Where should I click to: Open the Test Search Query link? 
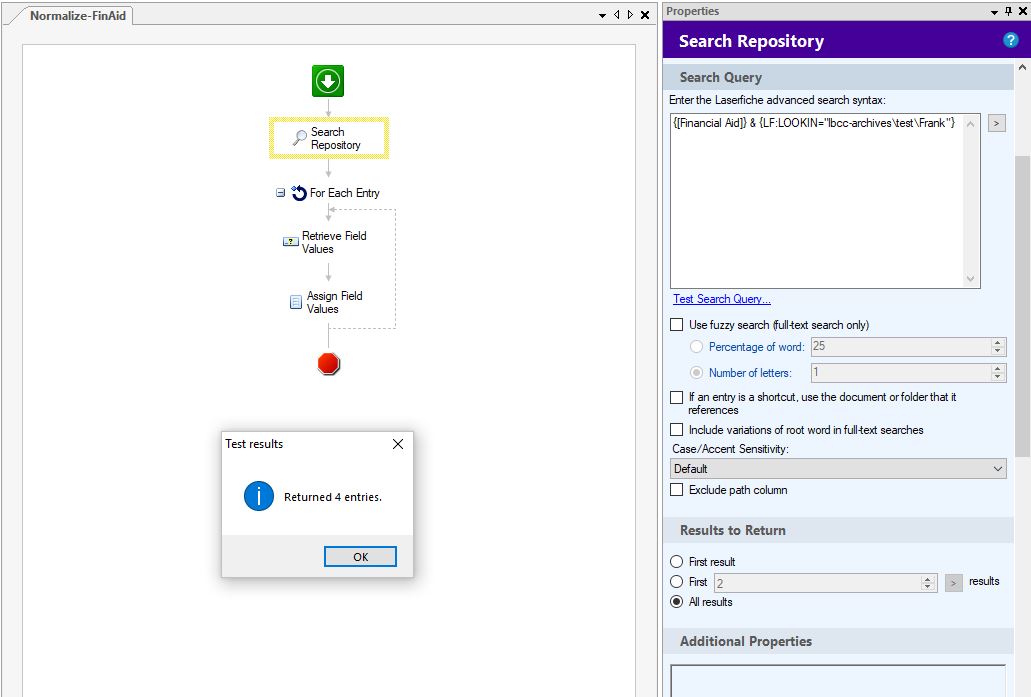721,299
